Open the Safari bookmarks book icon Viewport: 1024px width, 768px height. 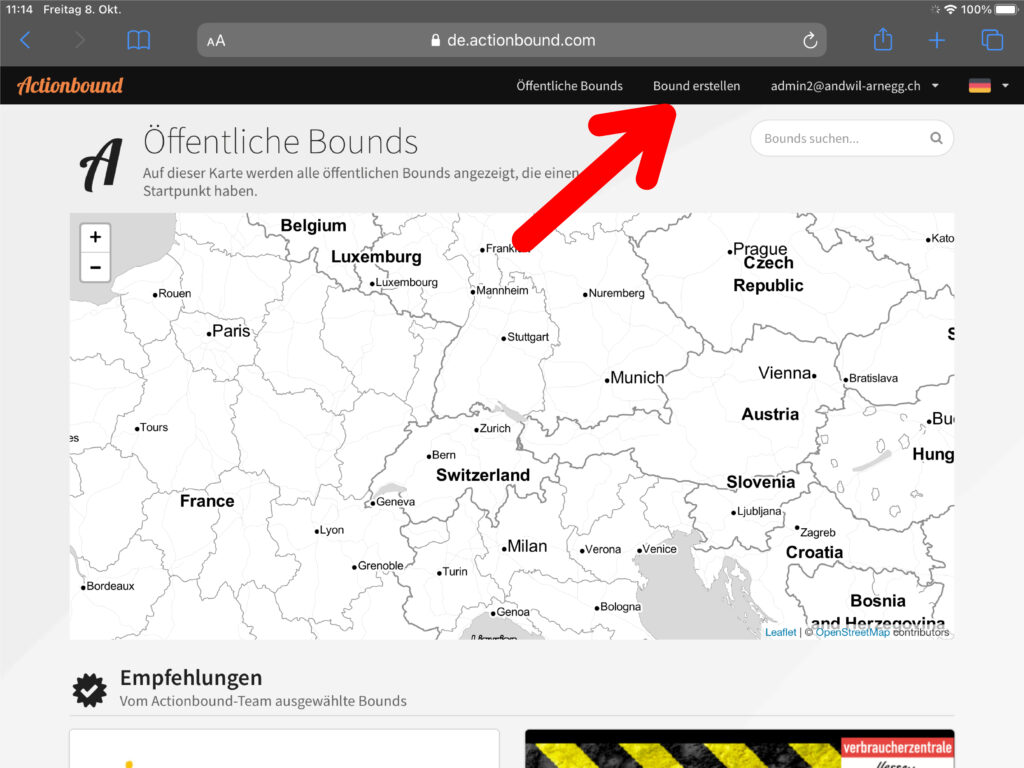[x=139, y=40]
